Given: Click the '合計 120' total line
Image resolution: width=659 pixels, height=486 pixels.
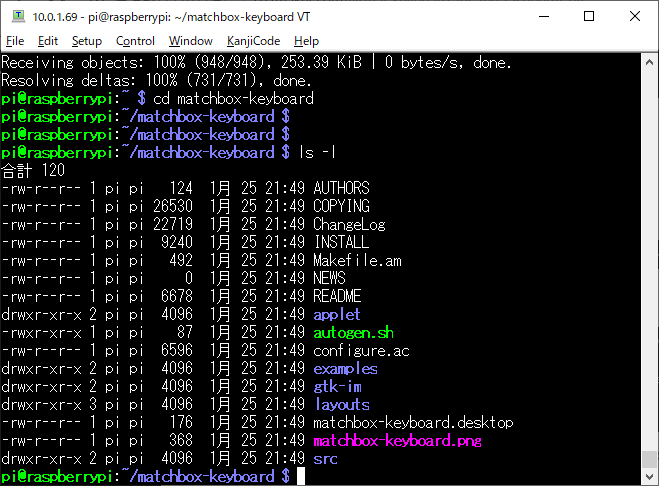Looking at the screenshot, I should [x=33, y=170].
